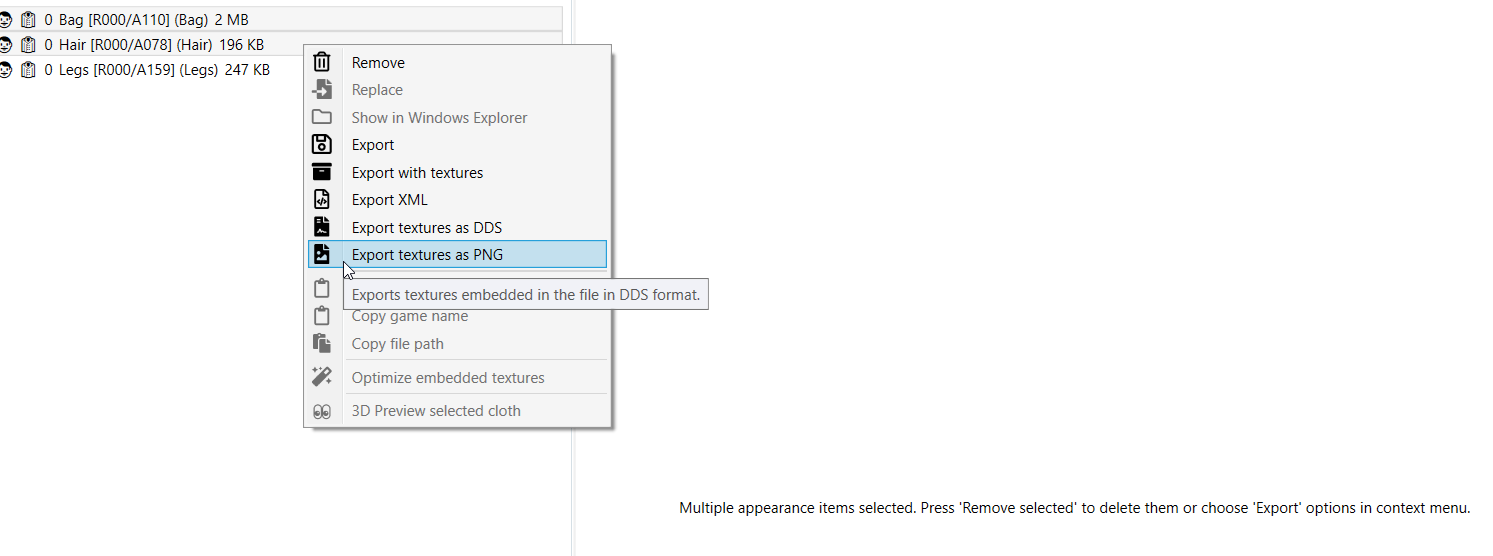Click the image file icon for Export textures as PNG

point(322,254)
